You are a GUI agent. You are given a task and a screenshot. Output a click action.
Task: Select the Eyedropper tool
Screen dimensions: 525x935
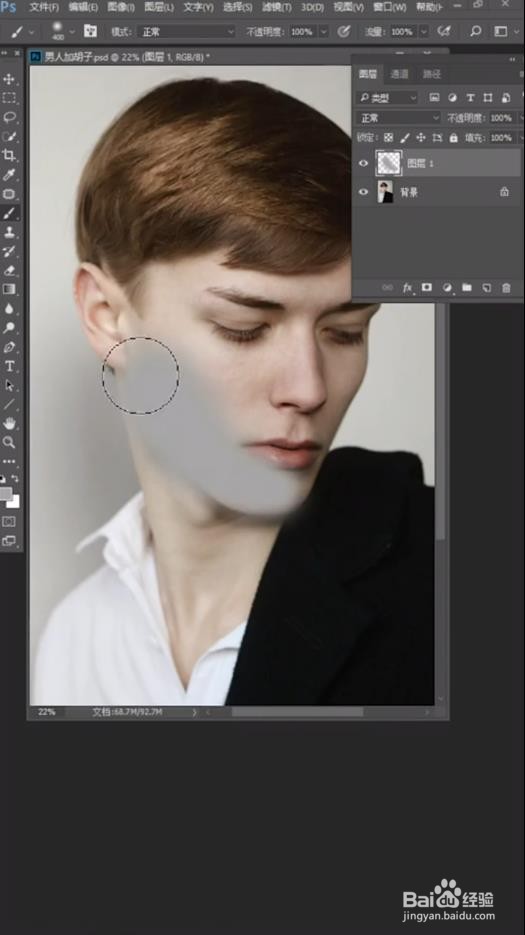(x=9, y=174)
